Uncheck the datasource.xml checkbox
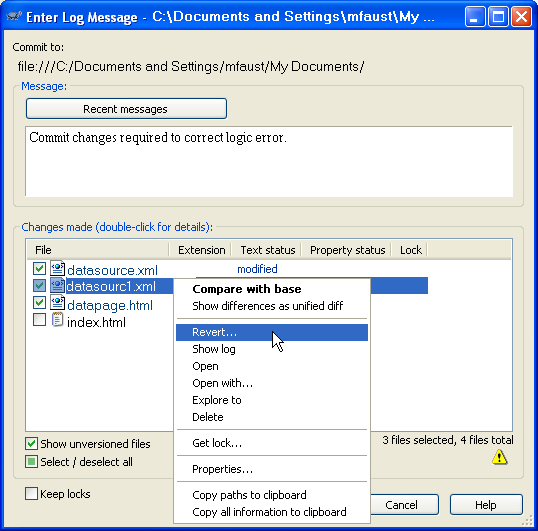 pos(39,269)
